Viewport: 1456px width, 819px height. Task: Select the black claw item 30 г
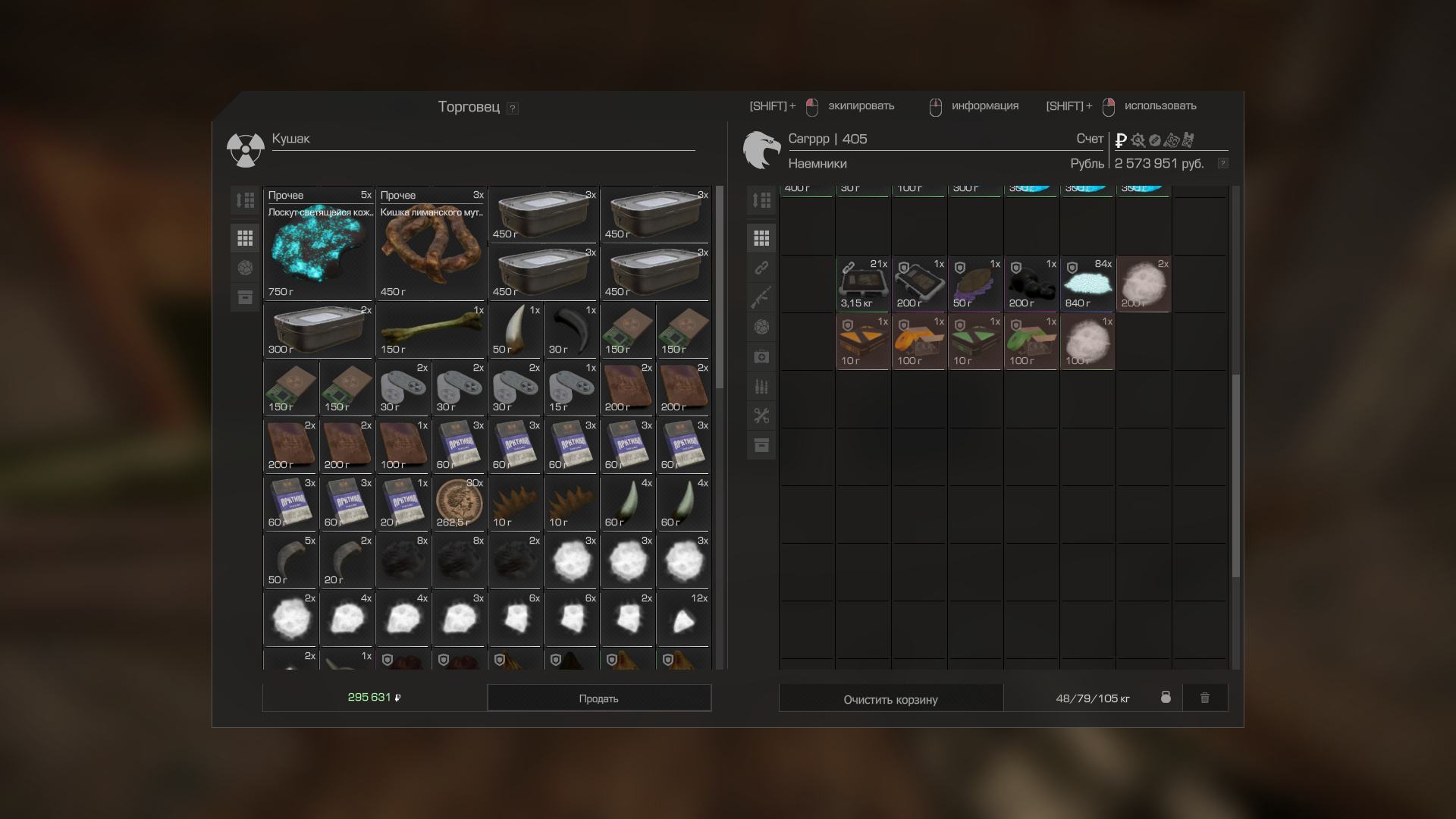(571, 330)
